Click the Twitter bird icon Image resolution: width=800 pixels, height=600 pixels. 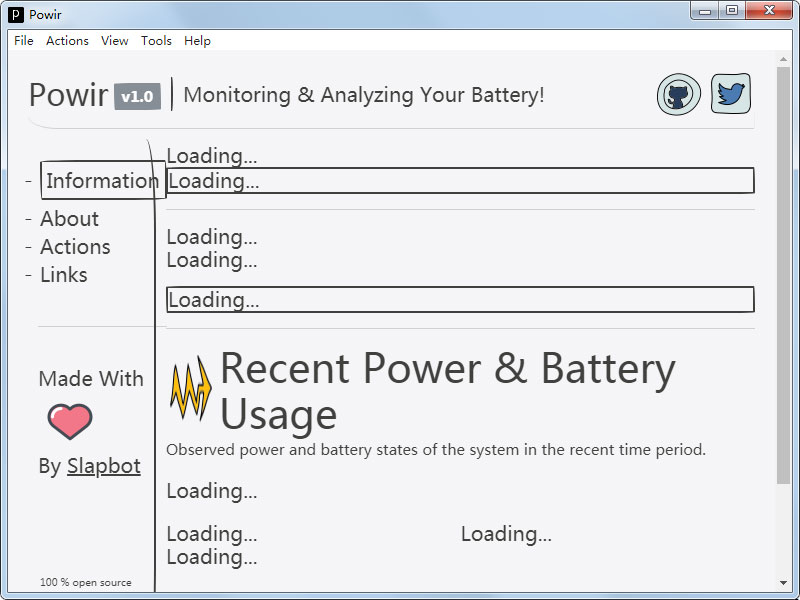[731, 94]
